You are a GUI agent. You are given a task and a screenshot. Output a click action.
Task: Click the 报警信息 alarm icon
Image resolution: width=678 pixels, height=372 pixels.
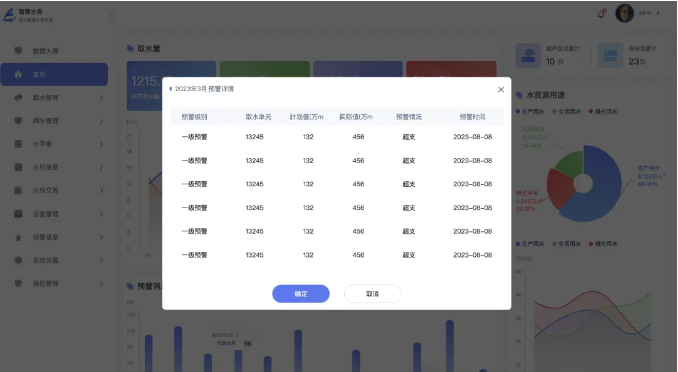pos(18,237)
